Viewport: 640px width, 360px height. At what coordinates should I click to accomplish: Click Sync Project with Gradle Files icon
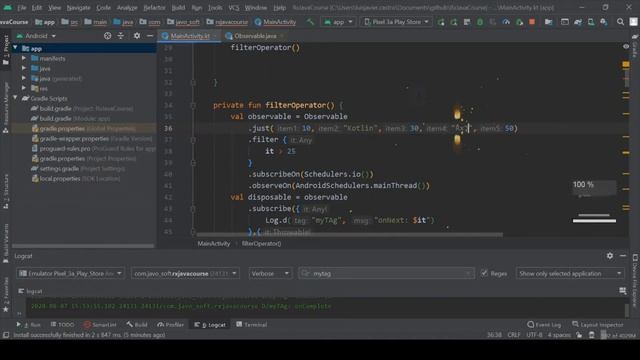click(578, 22)
